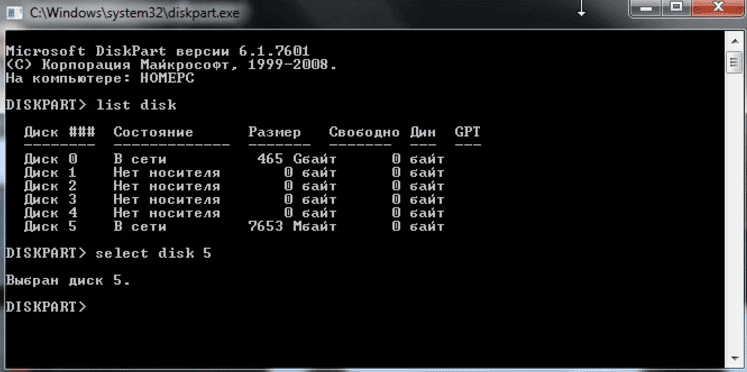
Task: Click the 'Корпорация Майкрософт, 1999-2008' line
Action: [x=172, y=64]
